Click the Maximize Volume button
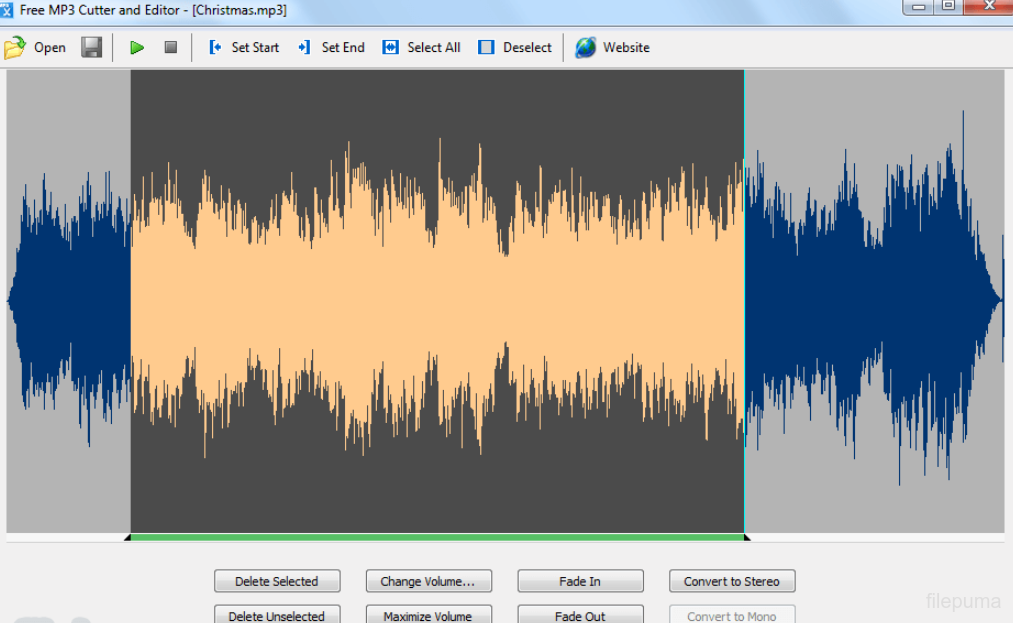Screen dimensions: 1013x623 click(428, 615)
